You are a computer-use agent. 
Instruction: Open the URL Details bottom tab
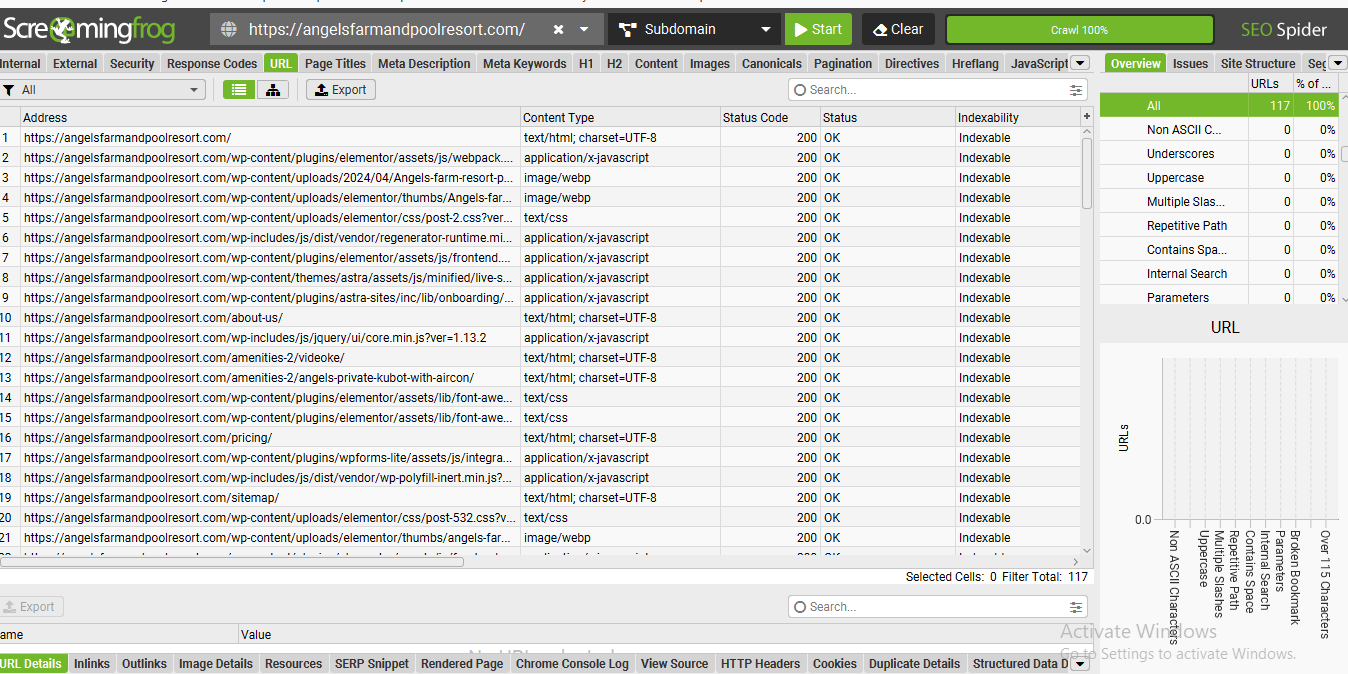point(32,664)
